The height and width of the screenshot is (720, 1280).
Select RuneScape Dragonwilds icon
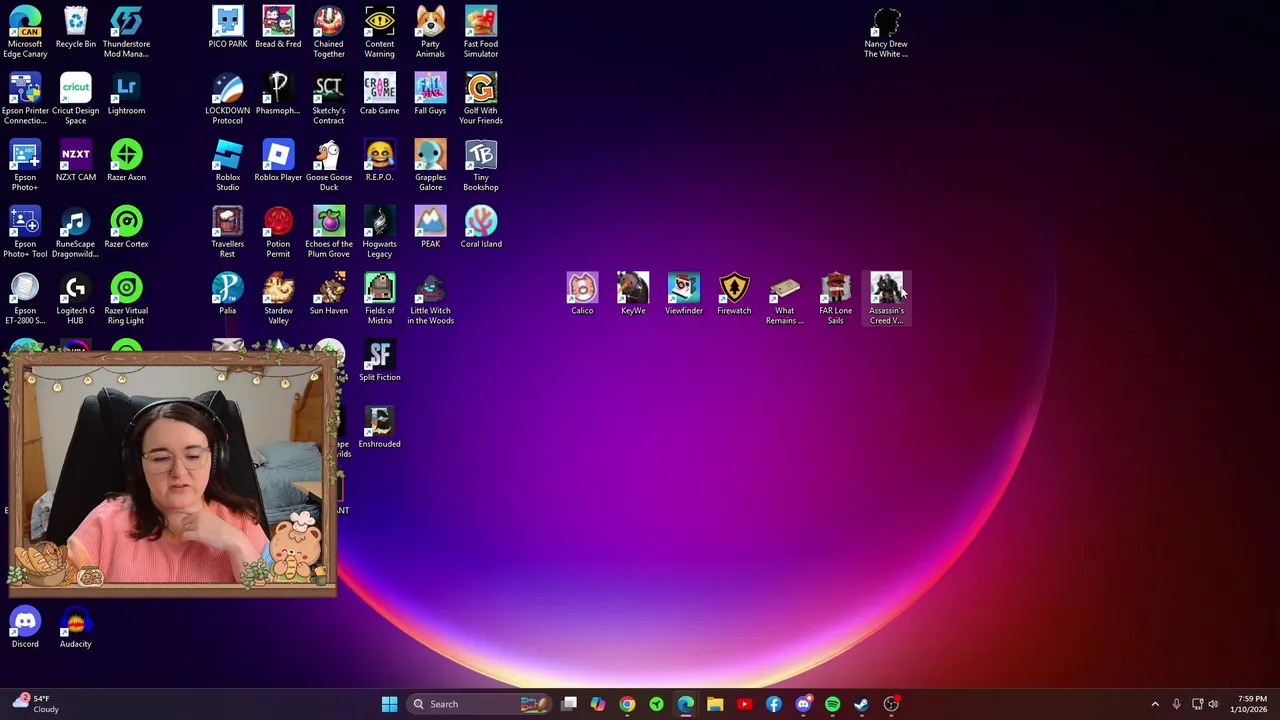76,232
